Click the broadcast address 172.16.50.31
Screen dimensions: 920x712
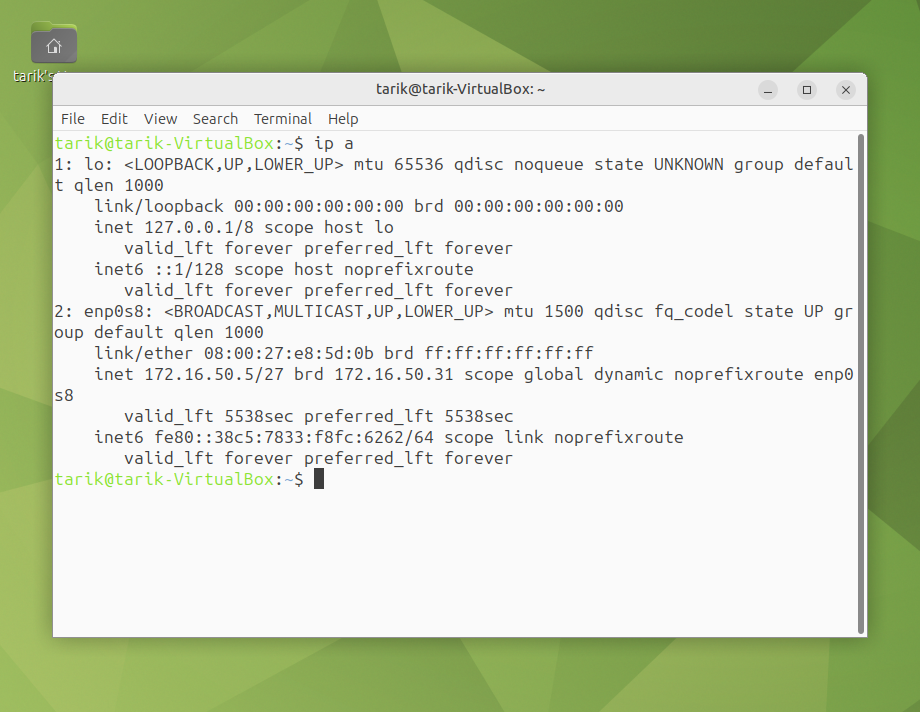coord(394,374)
